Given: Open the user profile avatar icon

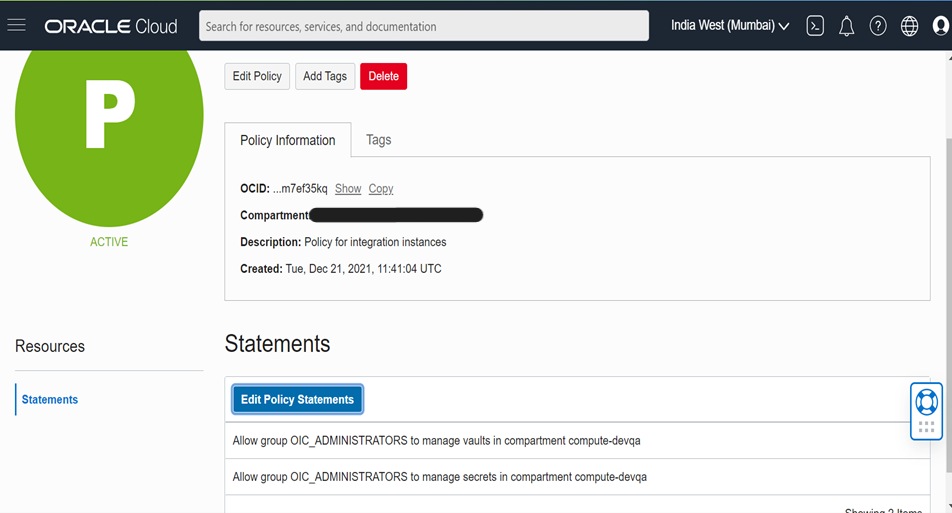Looking at the screenshot, I should pos(940,25).
